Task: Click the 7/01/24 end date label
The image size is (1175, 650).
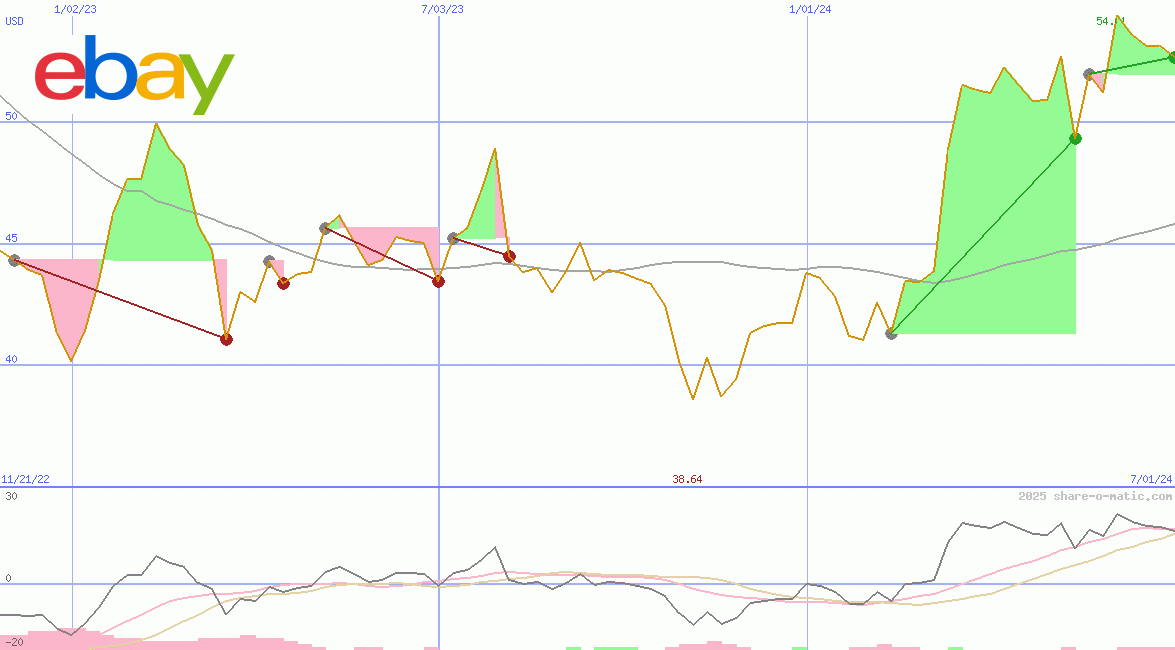Action: point(1150,479)
